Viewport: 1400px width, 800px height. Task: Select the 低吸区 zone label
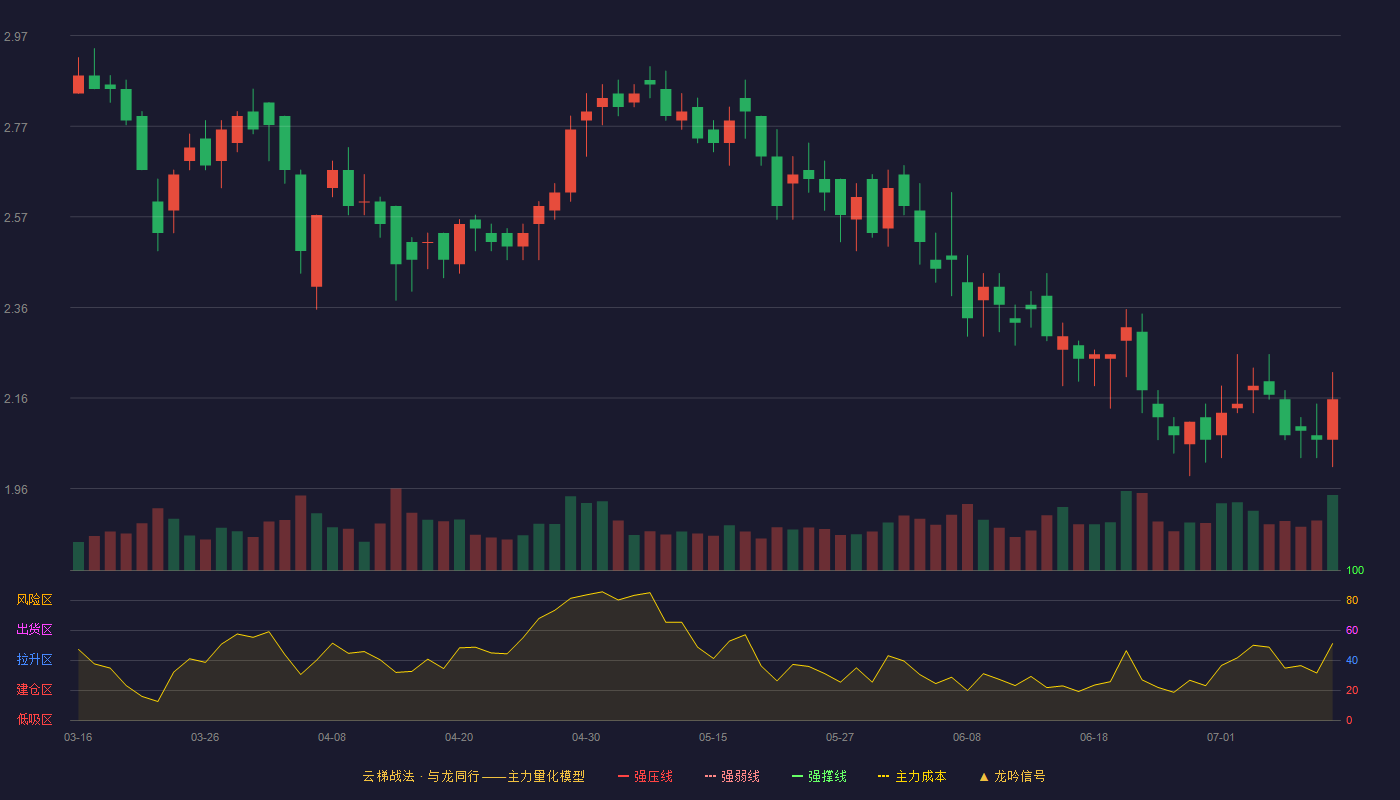34,720
